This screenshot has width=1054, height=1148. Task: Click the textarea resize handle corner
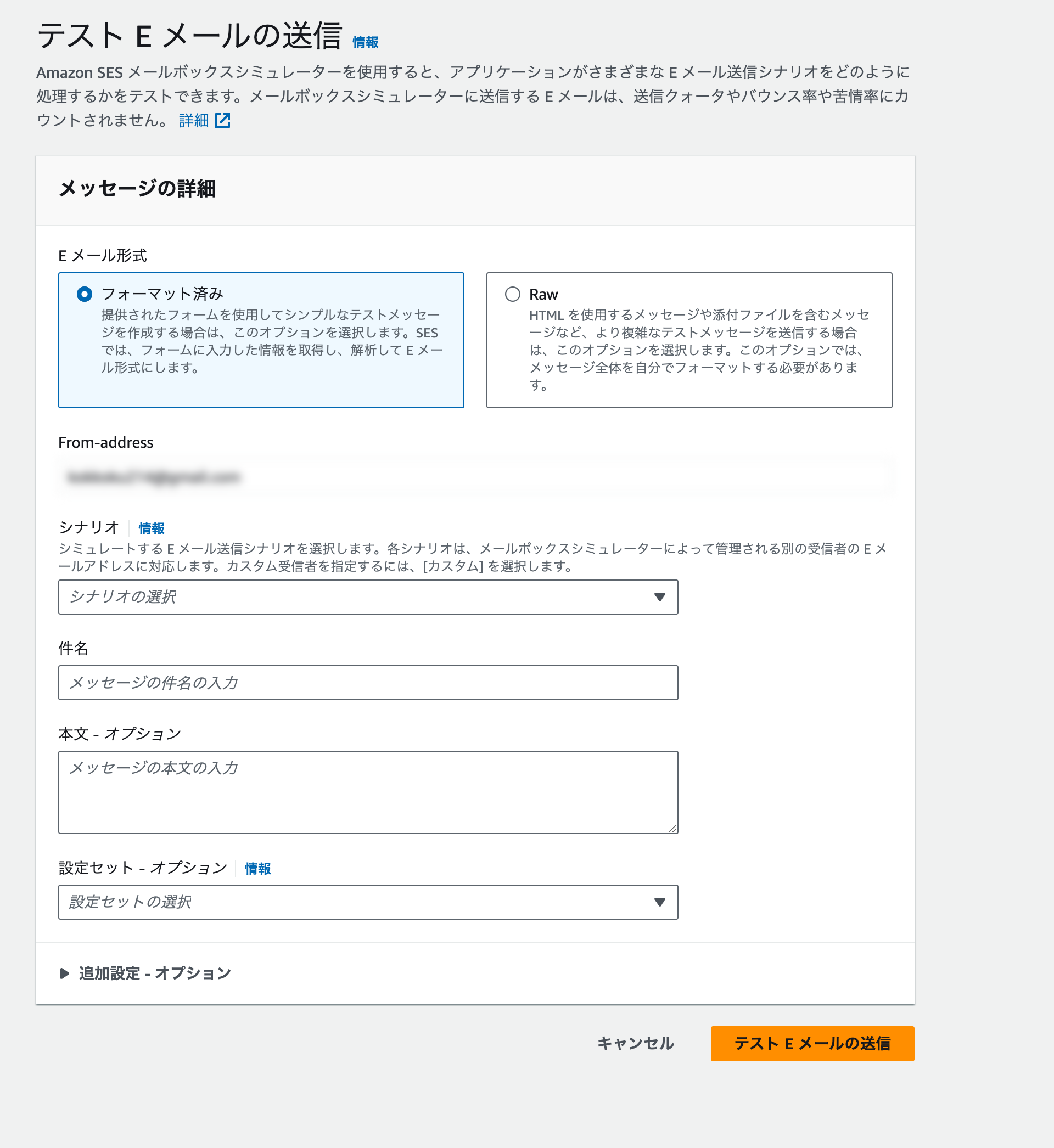672,828
